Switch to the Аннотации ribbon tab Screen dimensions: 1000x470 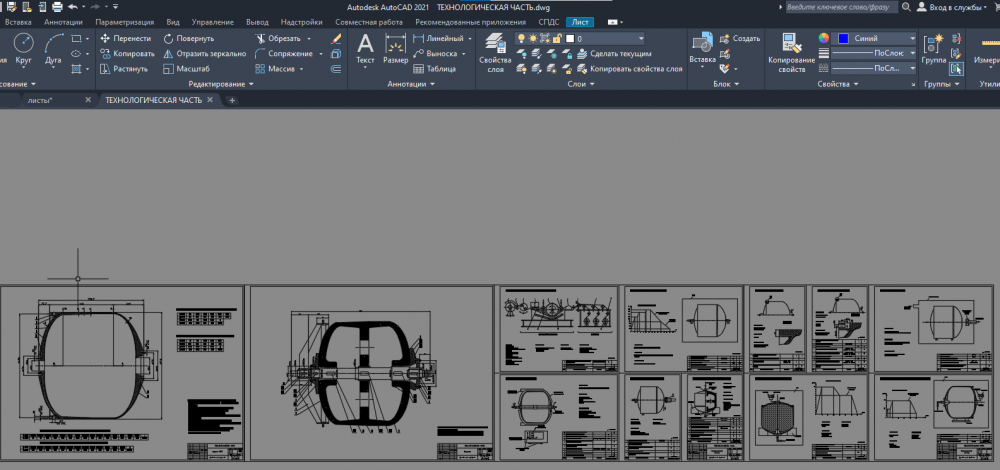click(x=63, y=21)
